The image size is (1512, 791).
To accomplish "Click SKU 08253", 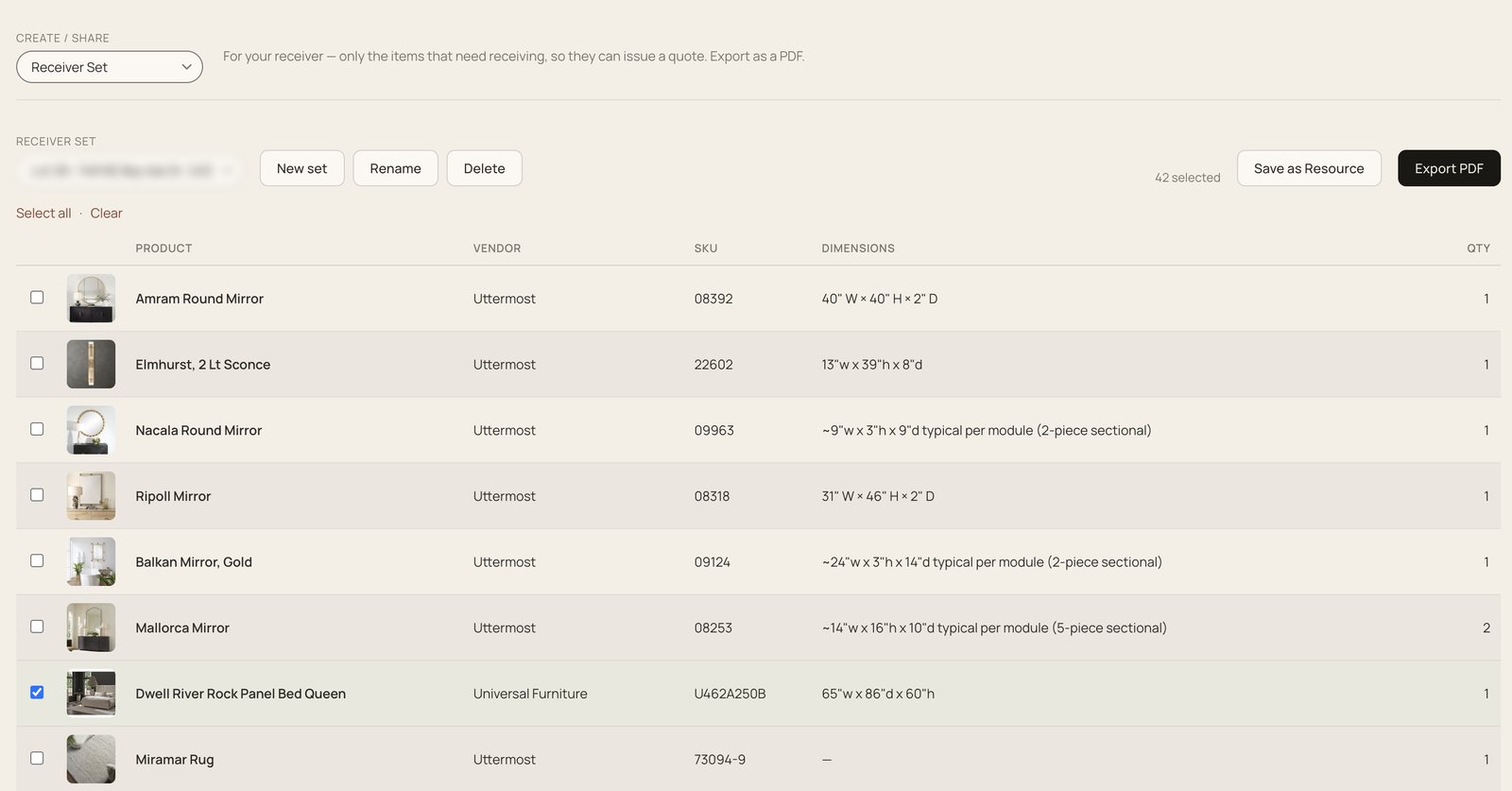I will click(x=713, y=628).
